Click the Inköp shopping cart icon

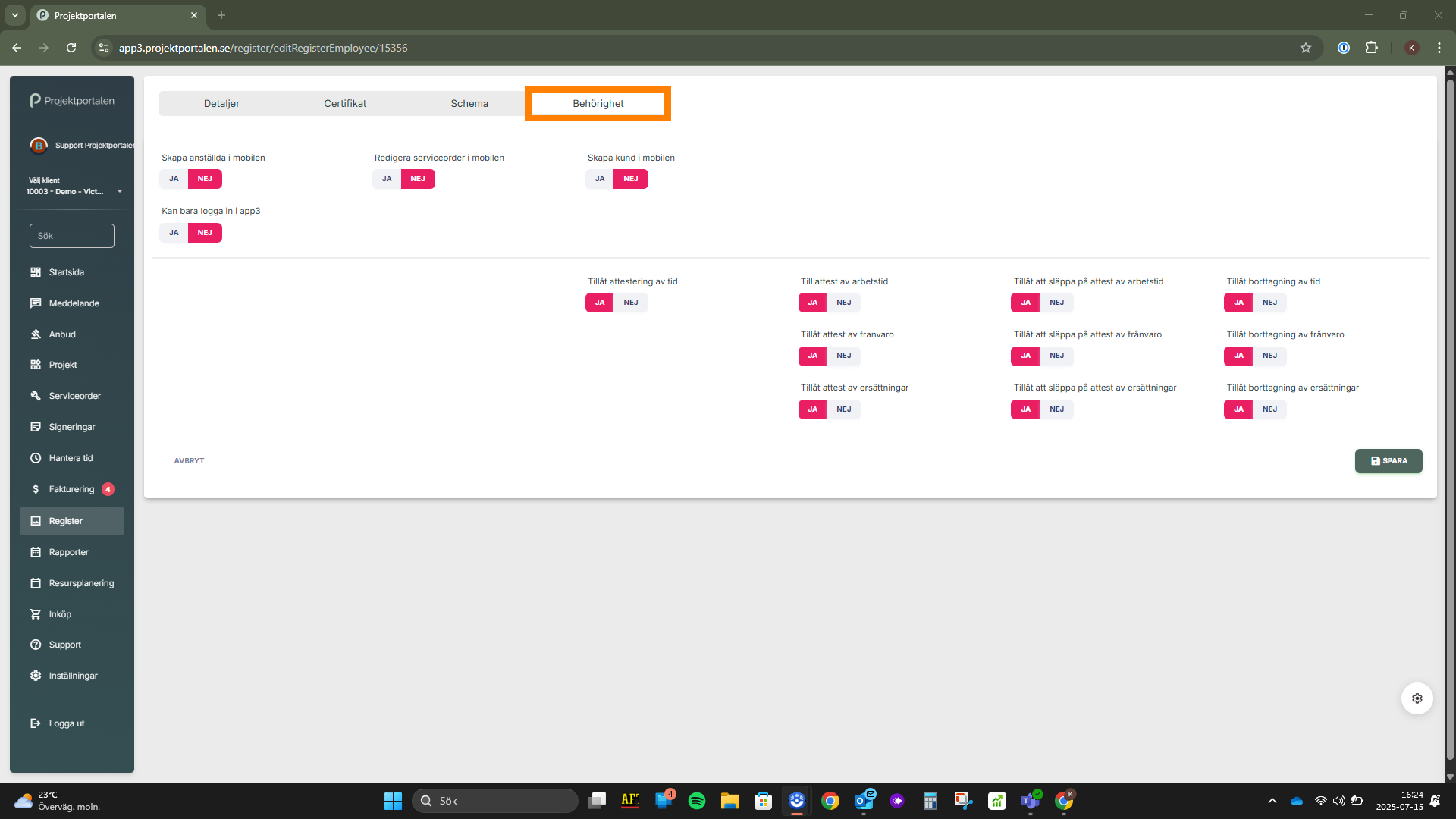coord(36,614)
